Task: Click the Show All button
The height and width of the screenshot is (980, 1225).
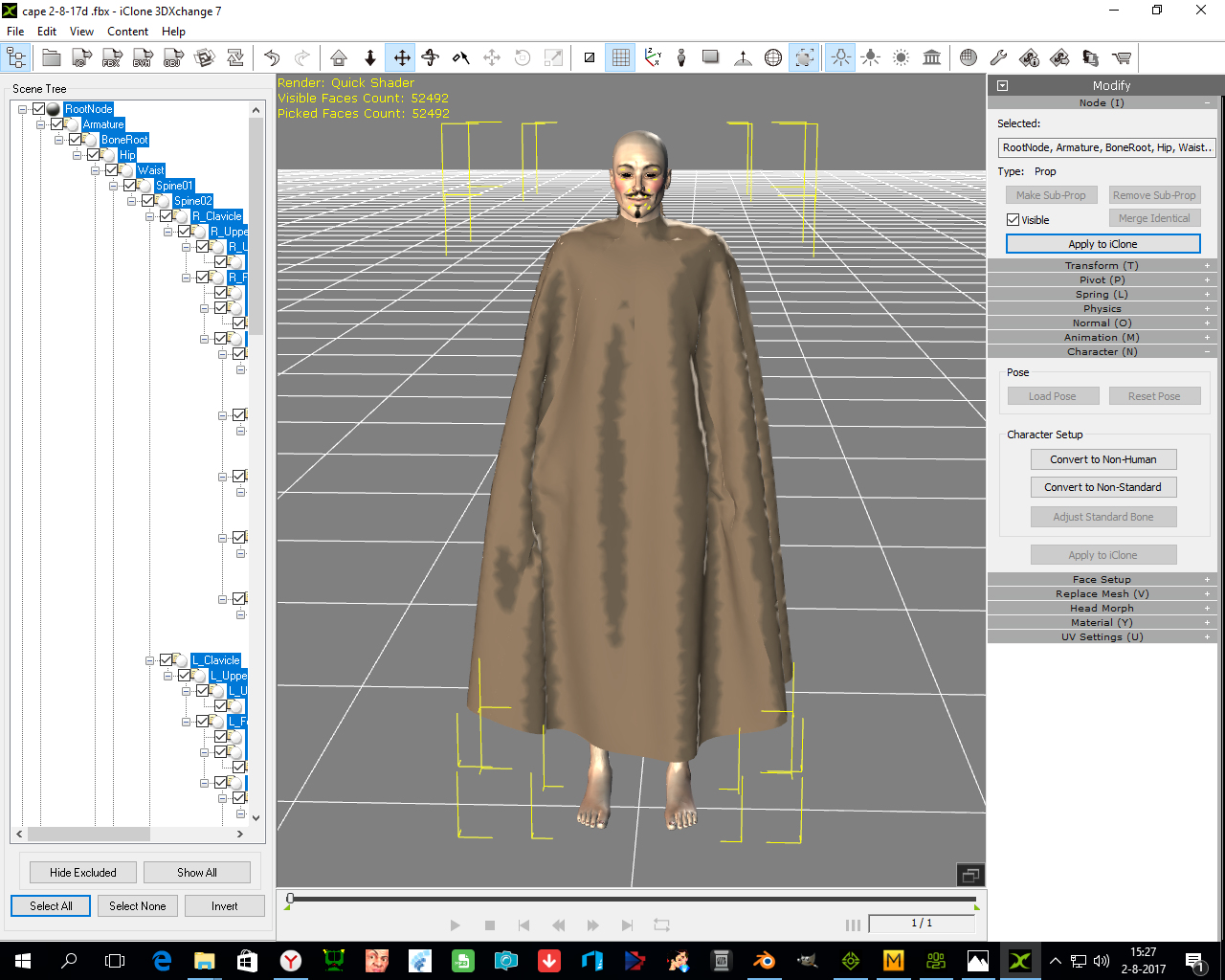Action: coord(197,873)
